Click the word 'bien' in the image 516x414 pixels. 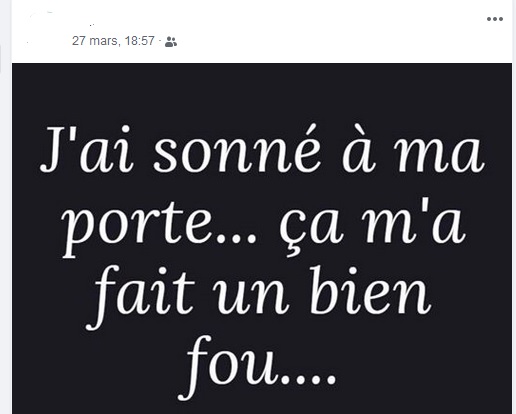(x=370, y=291)
